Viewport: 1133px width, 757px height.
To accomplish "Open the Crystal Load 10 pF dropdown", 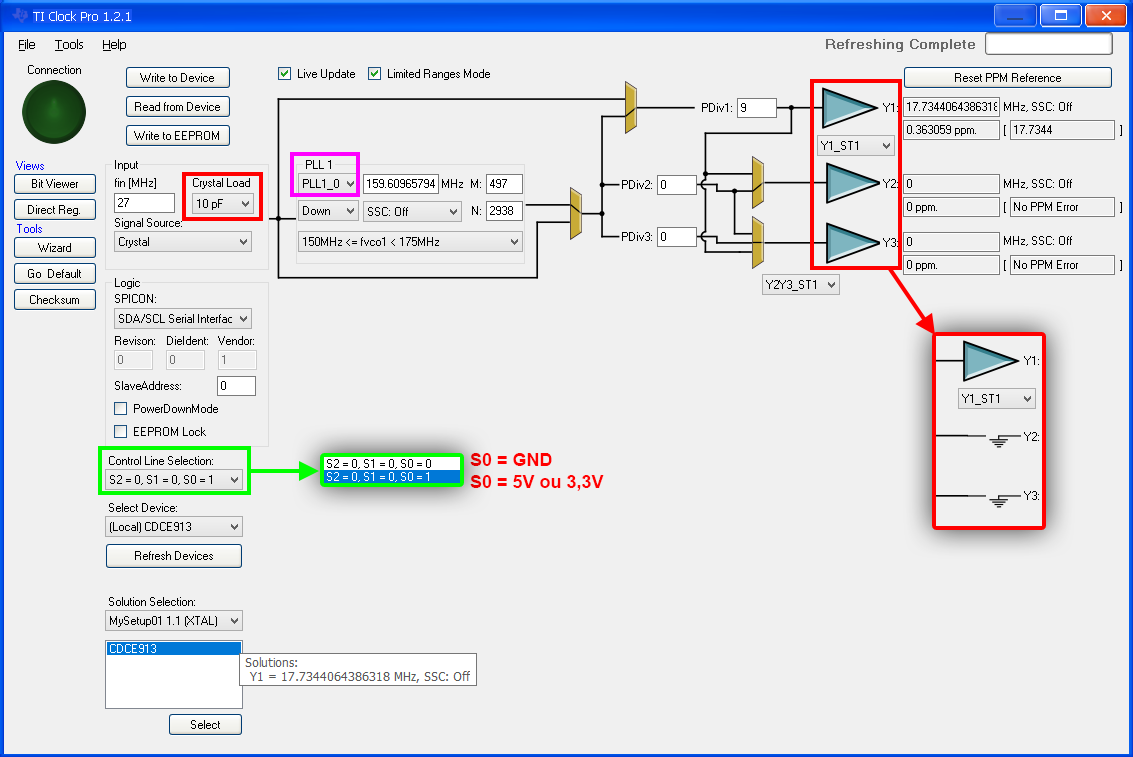I will click(x=223, y=204).
